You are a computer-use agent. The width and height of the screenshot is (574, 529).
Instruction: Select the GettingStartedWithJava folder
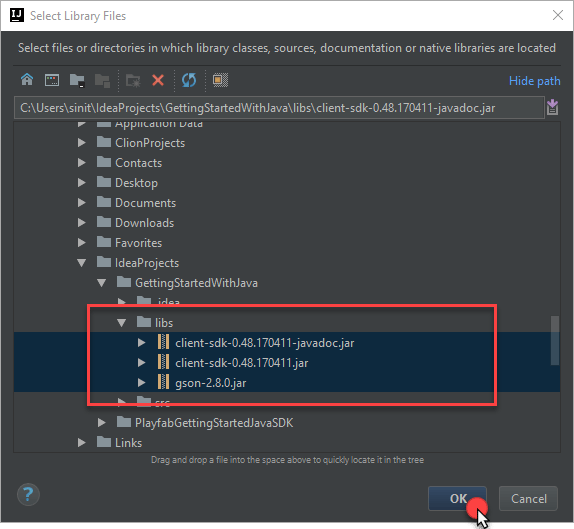(x=187, y=283)
